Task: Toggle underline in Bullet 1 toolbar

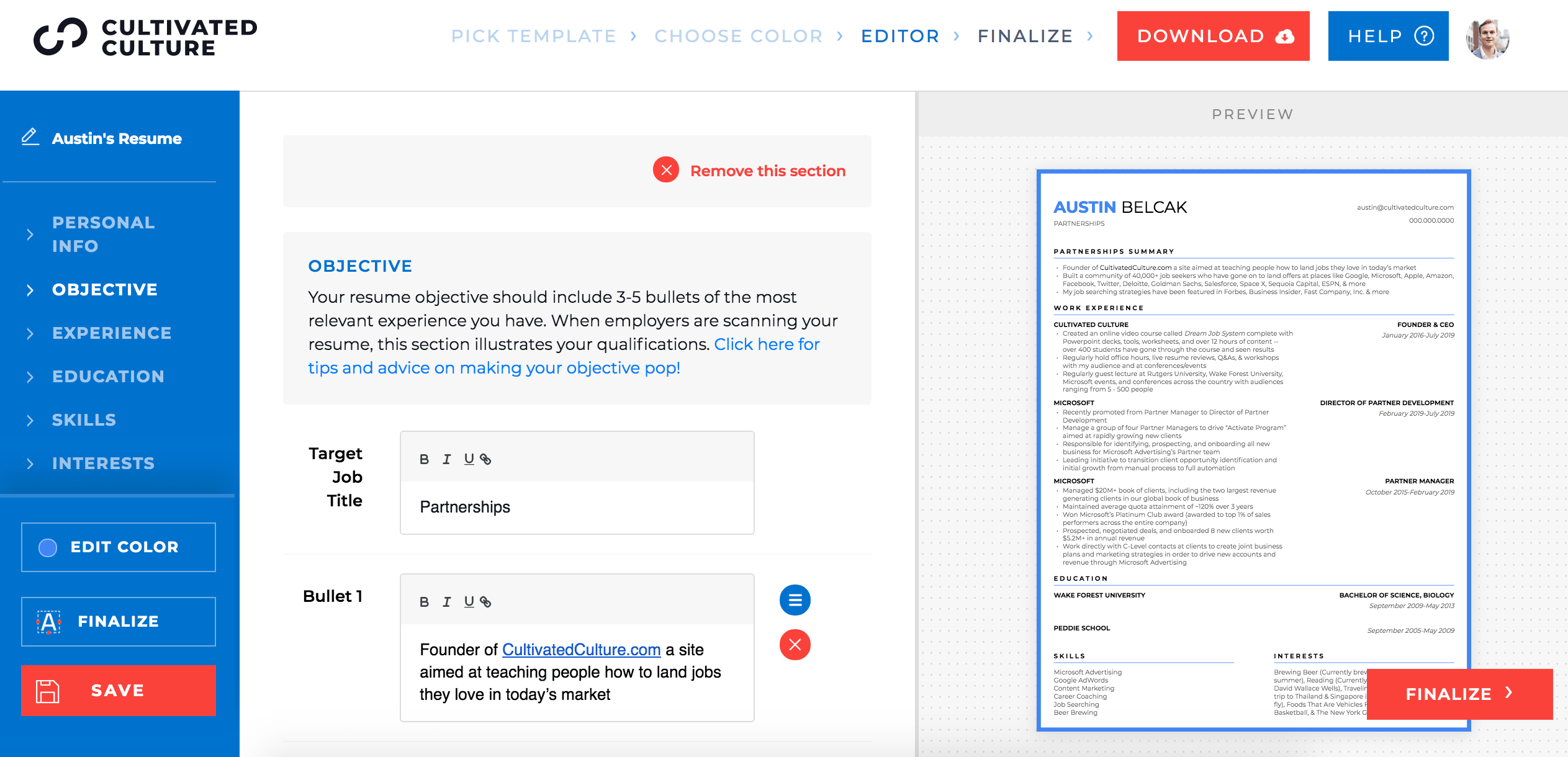Action: click(x=469, y=602)
